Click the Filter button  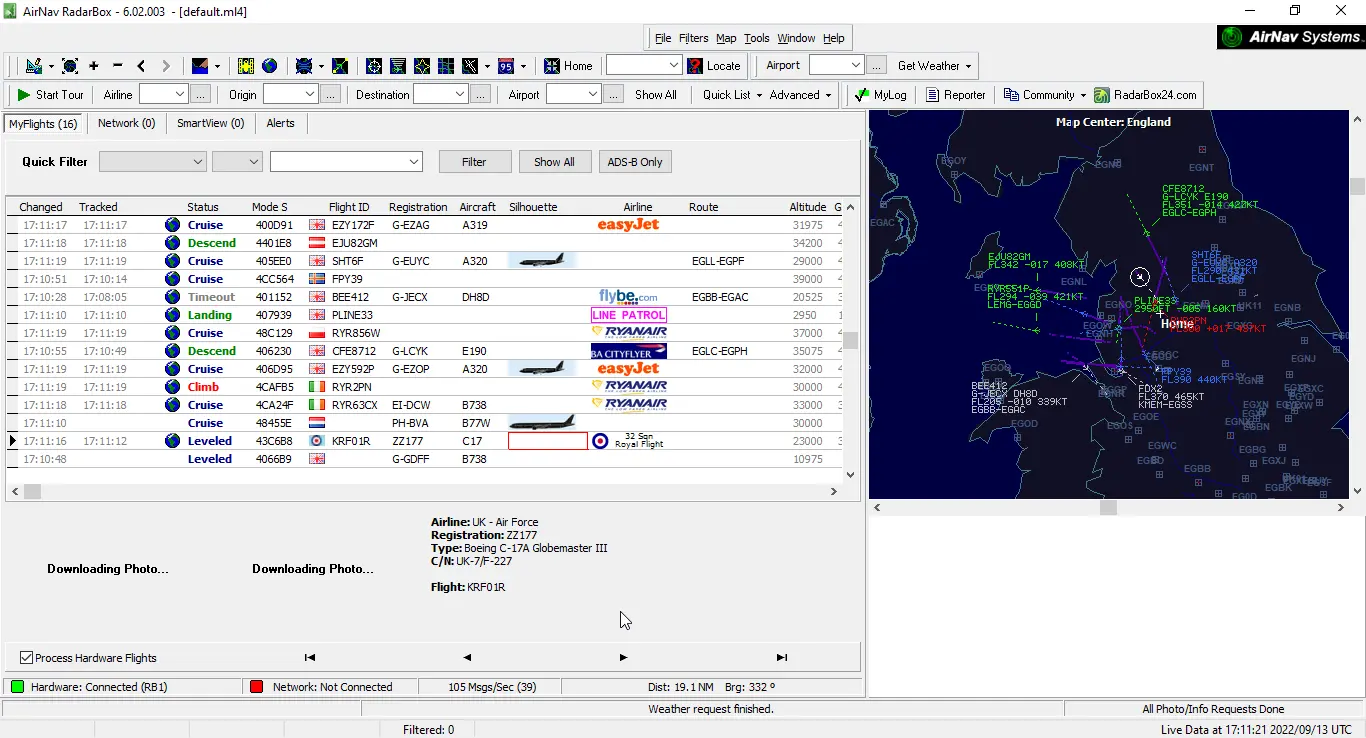coord(474,162)
